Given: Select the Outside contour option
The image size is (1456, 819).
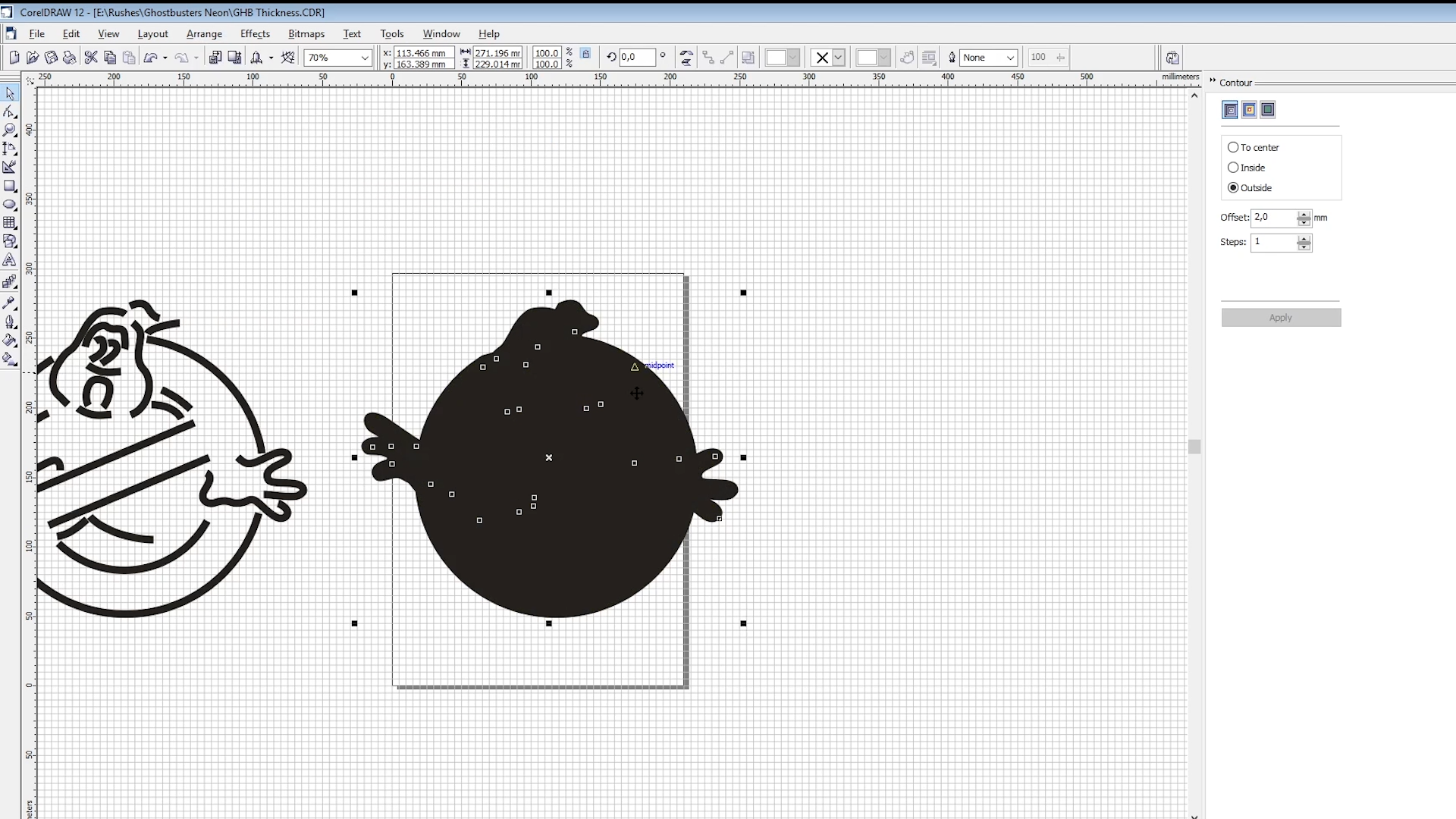Looking at the screenshot, I should click(x=1233, y=187).
